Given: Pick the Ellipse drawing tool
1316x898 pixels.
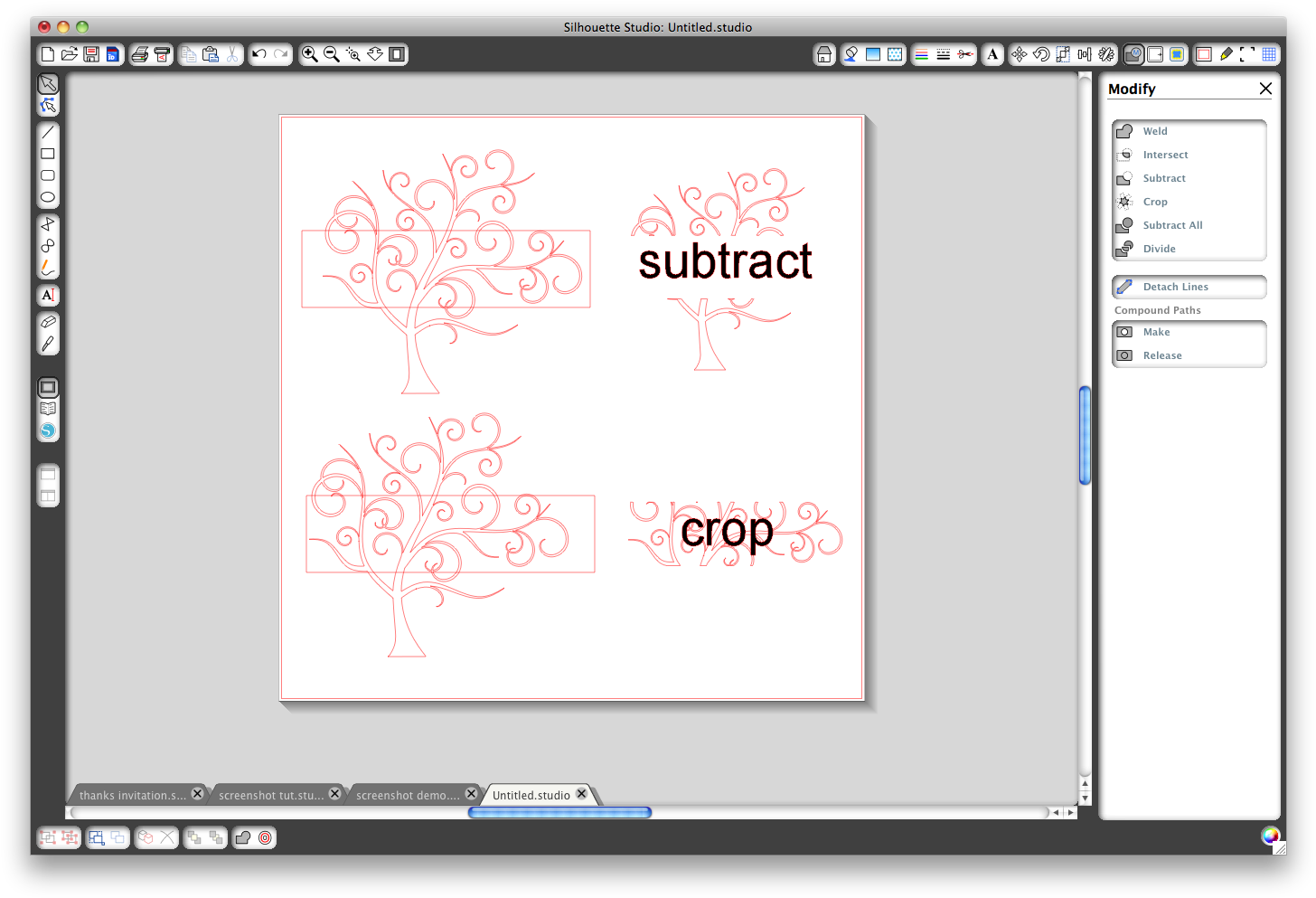Looking at the screenshot, I should [48, 197].
